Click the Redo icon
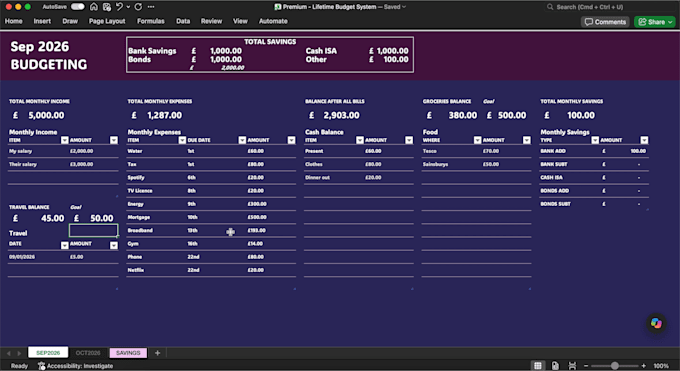This screenshot has height=371, width=680. 138,7
